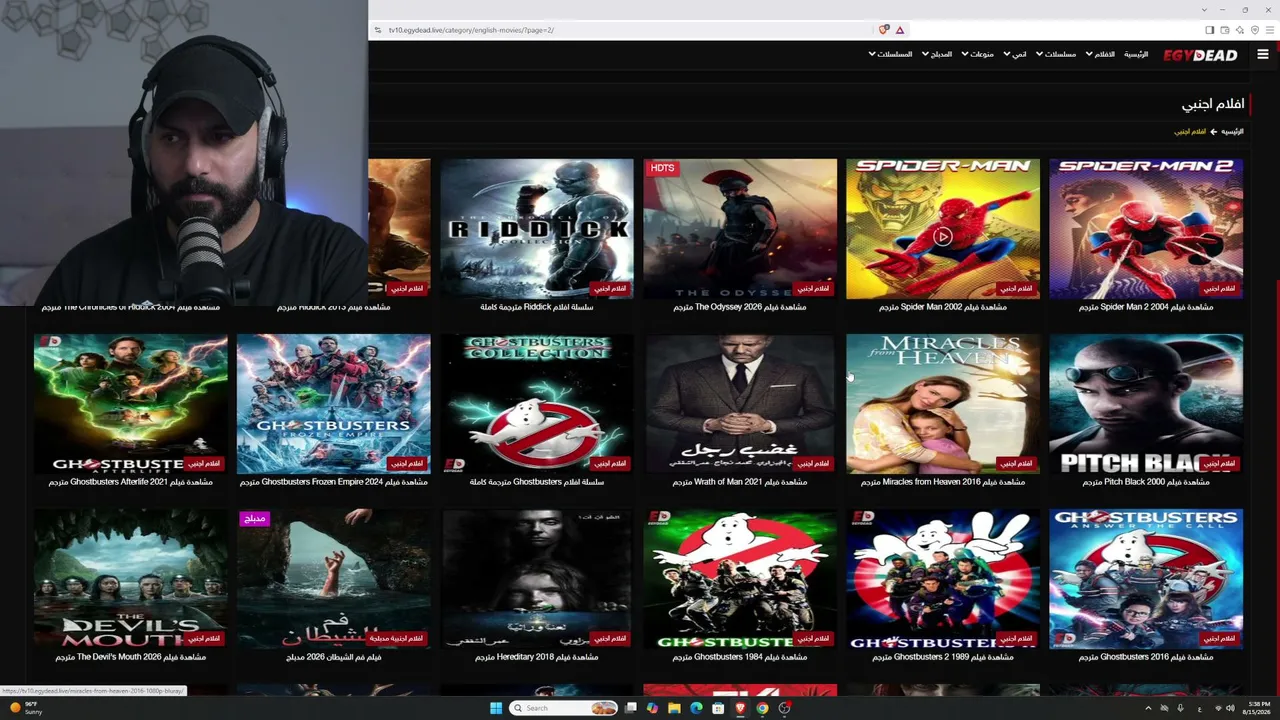Open the Spider-Man 2 poster
Image resolution: width=1280 pixels, height=720 pixels.
[1146, 229]
